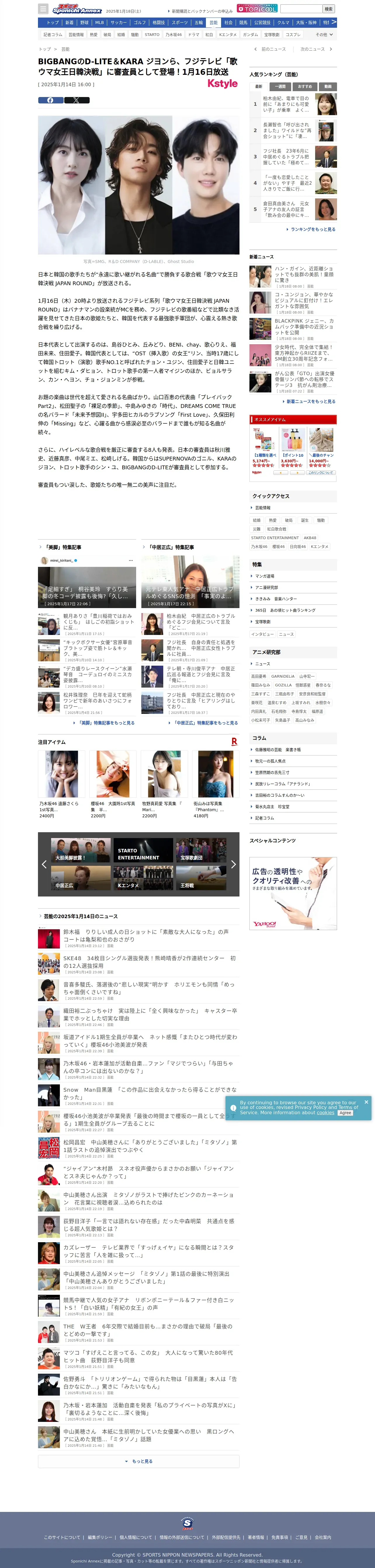Select the 格闘技 nav tab

pos(158,23)
